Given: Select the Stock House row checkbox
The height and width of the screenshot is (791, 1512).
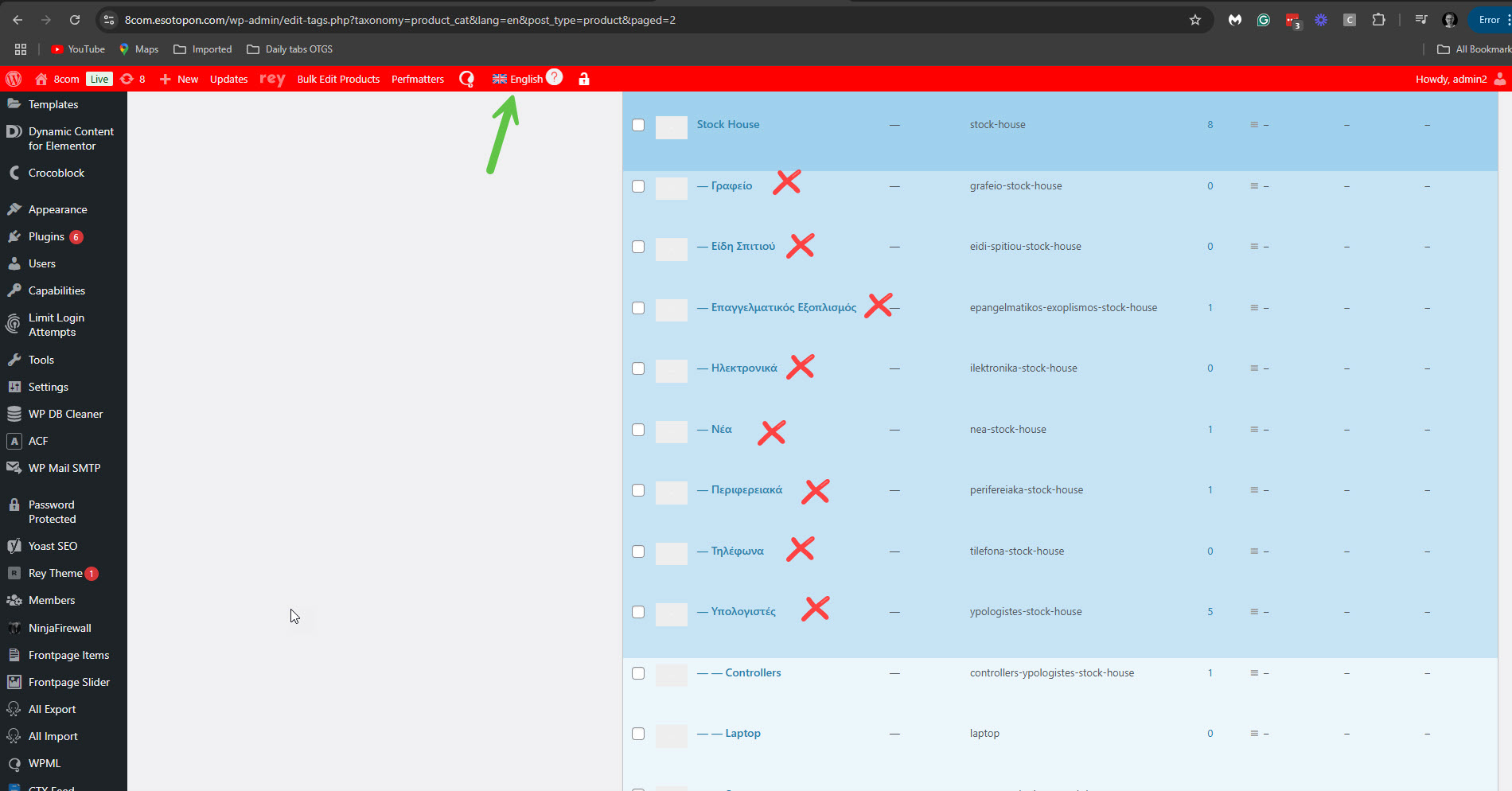Looking at the screenshot, I should 638,125.
